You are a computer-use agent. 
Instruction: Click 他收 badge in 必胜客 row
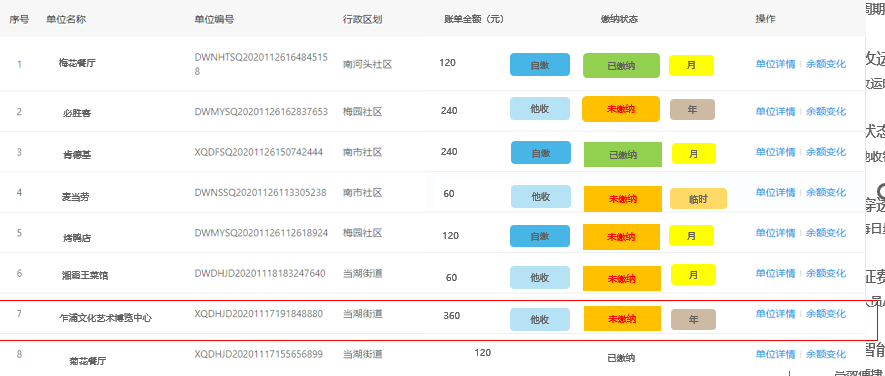540,109
